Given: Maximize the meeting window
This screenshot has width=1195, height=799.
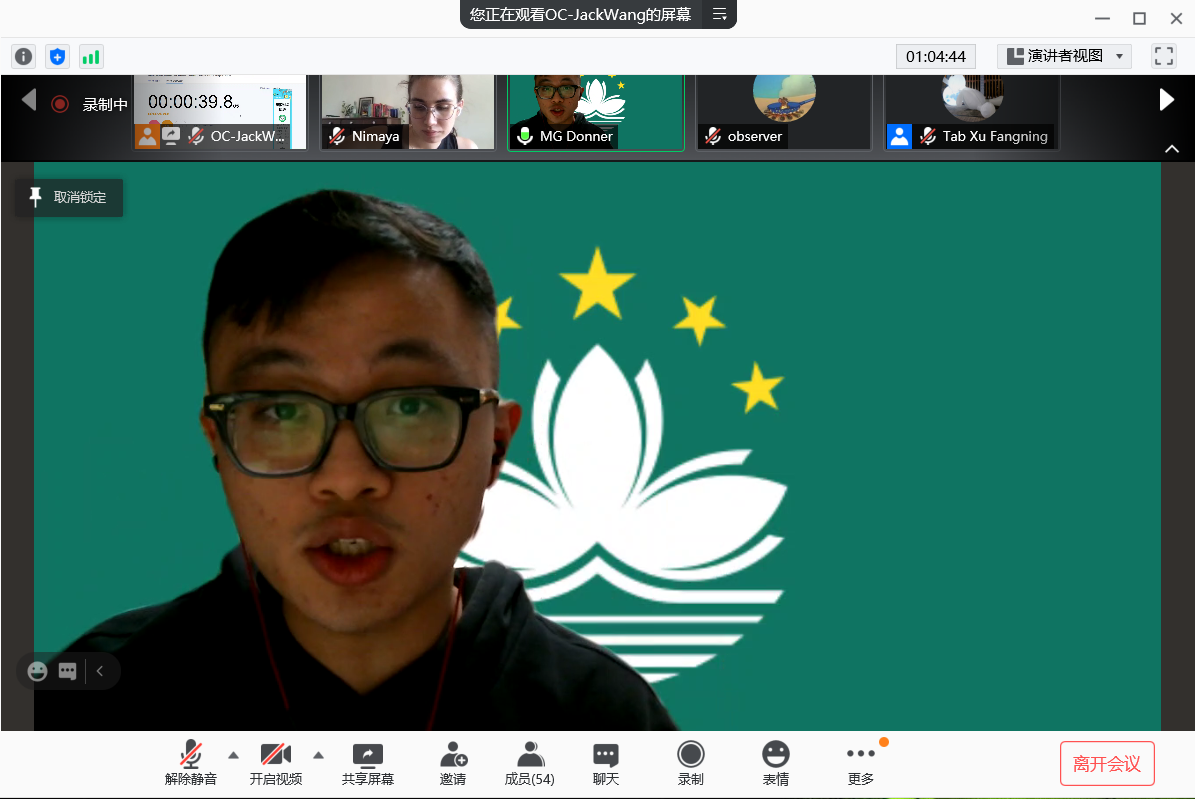Looking at the screenshot, I should [1139, 18].
